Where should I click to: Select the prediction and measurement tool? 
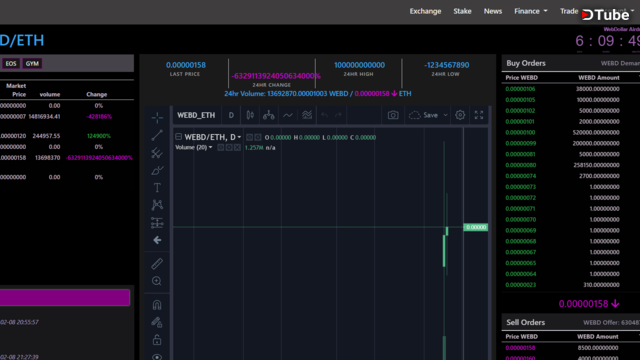(157, 222)
